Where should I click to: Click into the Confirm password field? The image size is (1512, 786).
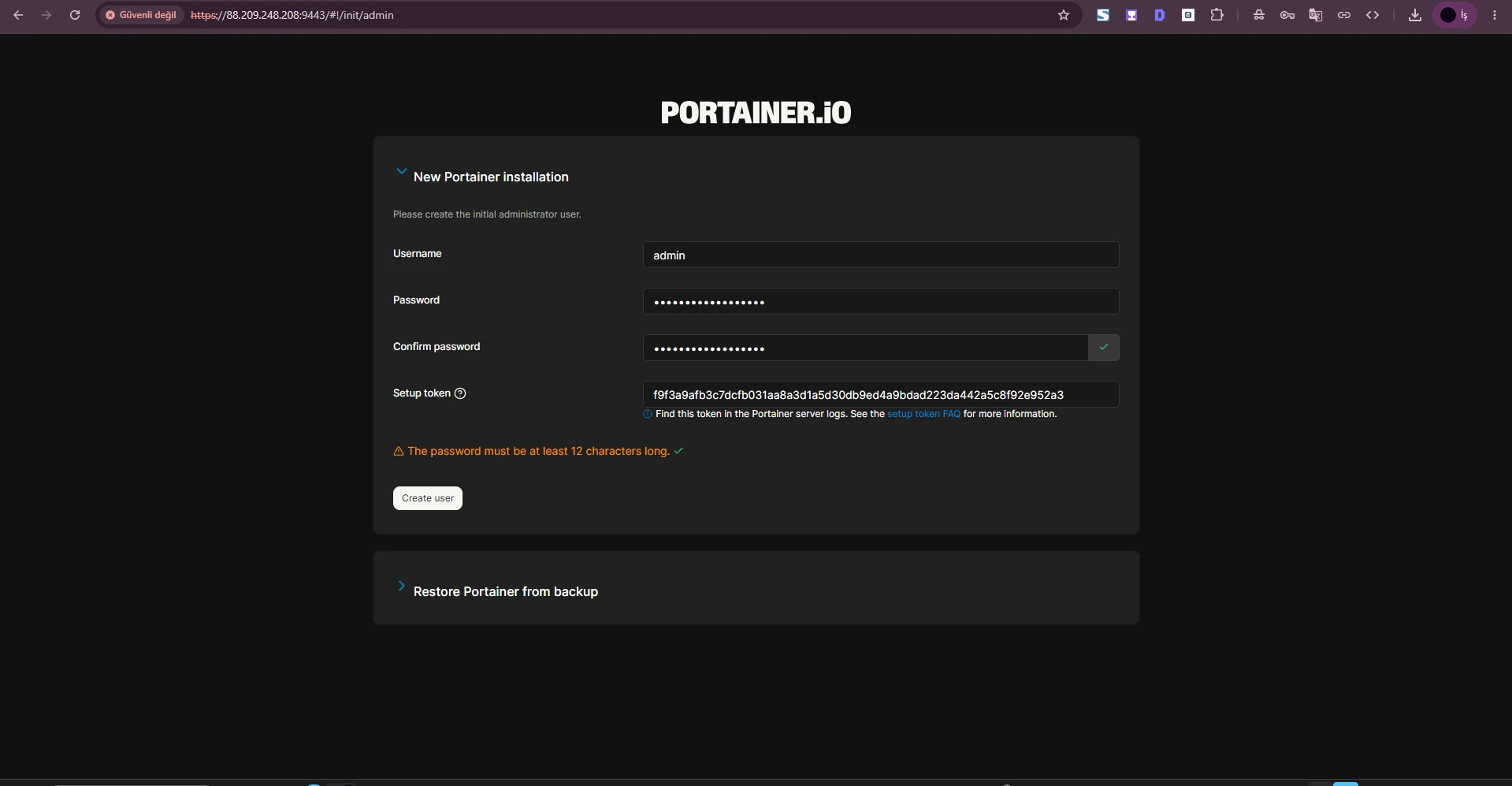865,348
